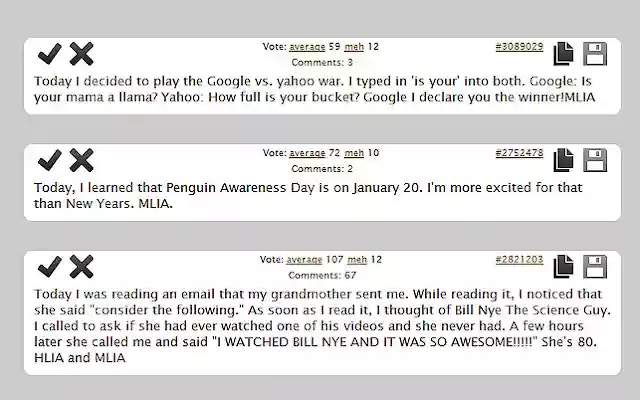This screenshot has width=640, height=400.
Task: Open post link #3089029
Action: click(519, 47)
